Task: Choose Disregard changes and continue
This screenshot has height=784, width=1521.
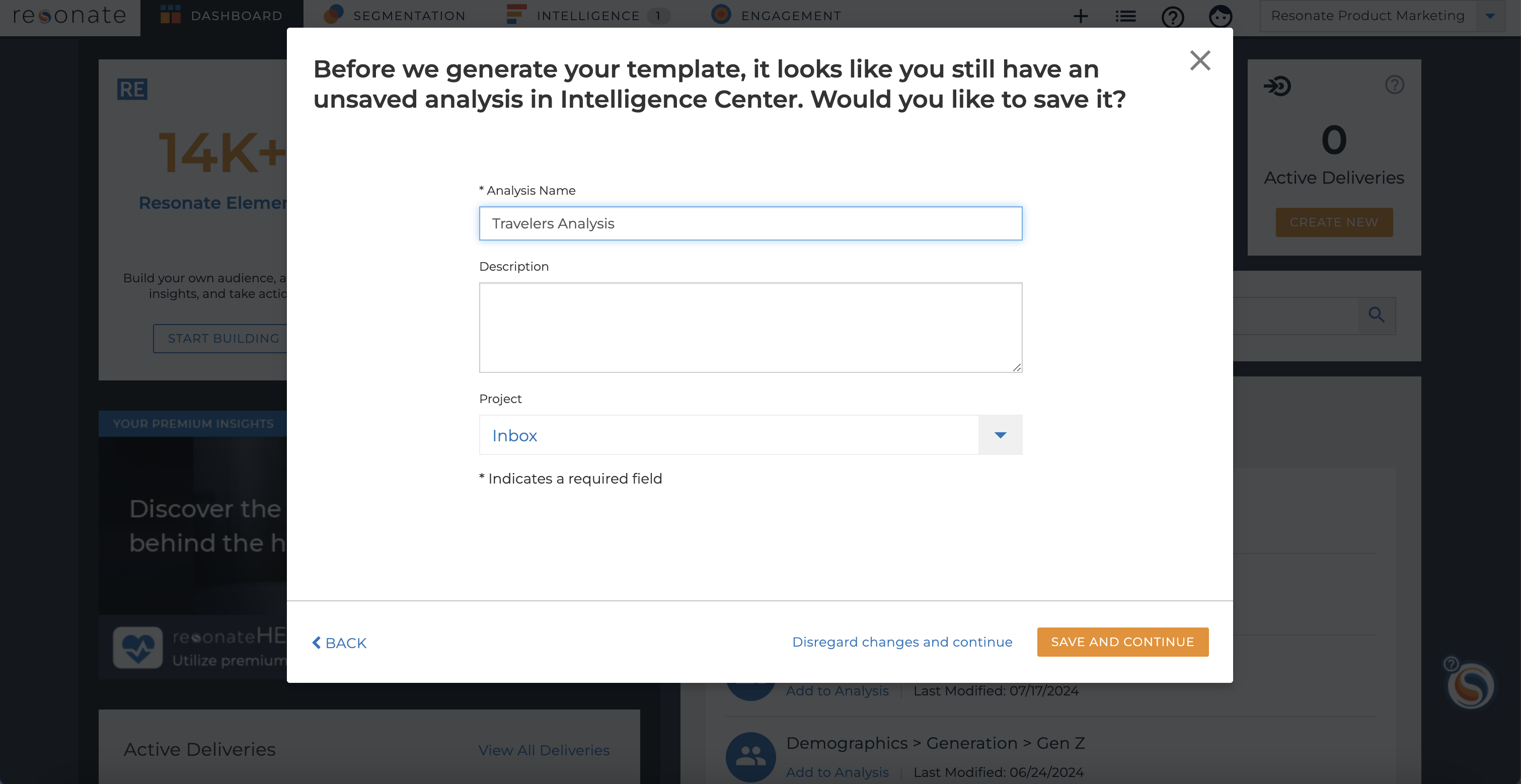Action: pos(902,642)
